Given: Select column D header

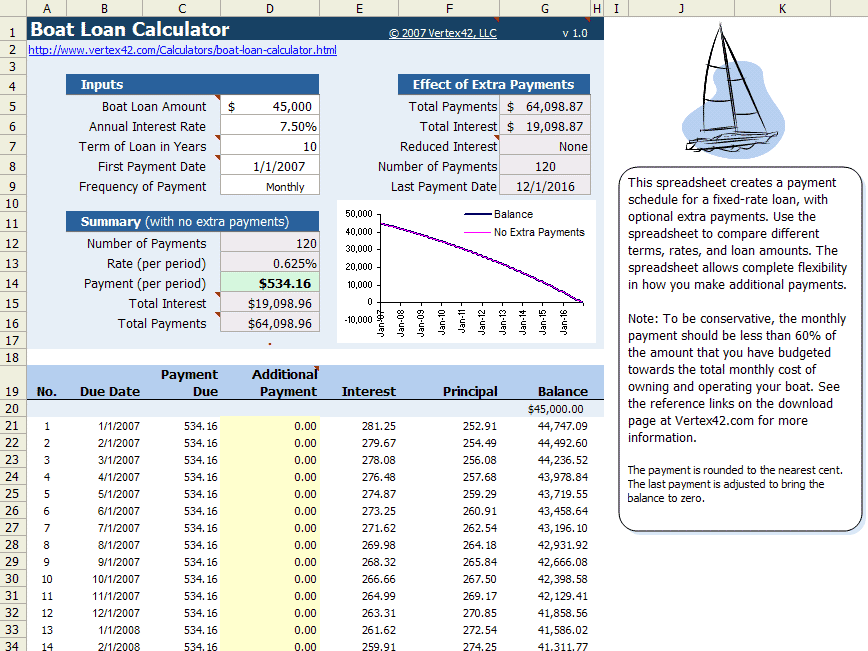Looking at the screenshot, I should click(269, 8).
